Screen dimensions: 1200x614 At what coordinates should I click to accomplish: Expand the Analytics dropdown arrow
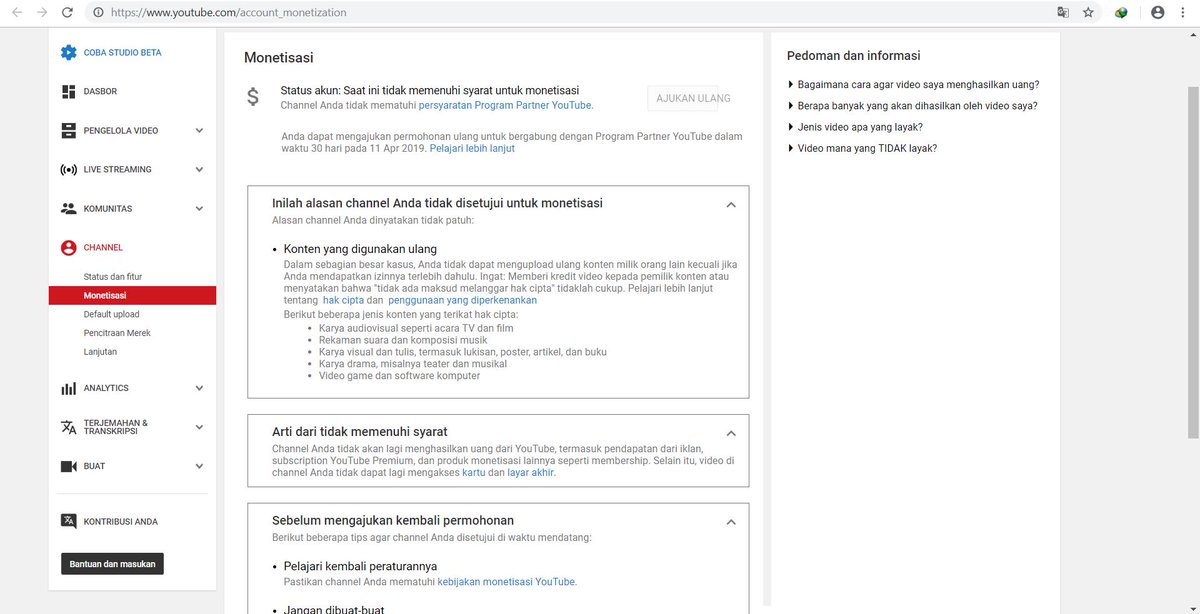pyautogui.click(x=199, y=388)
